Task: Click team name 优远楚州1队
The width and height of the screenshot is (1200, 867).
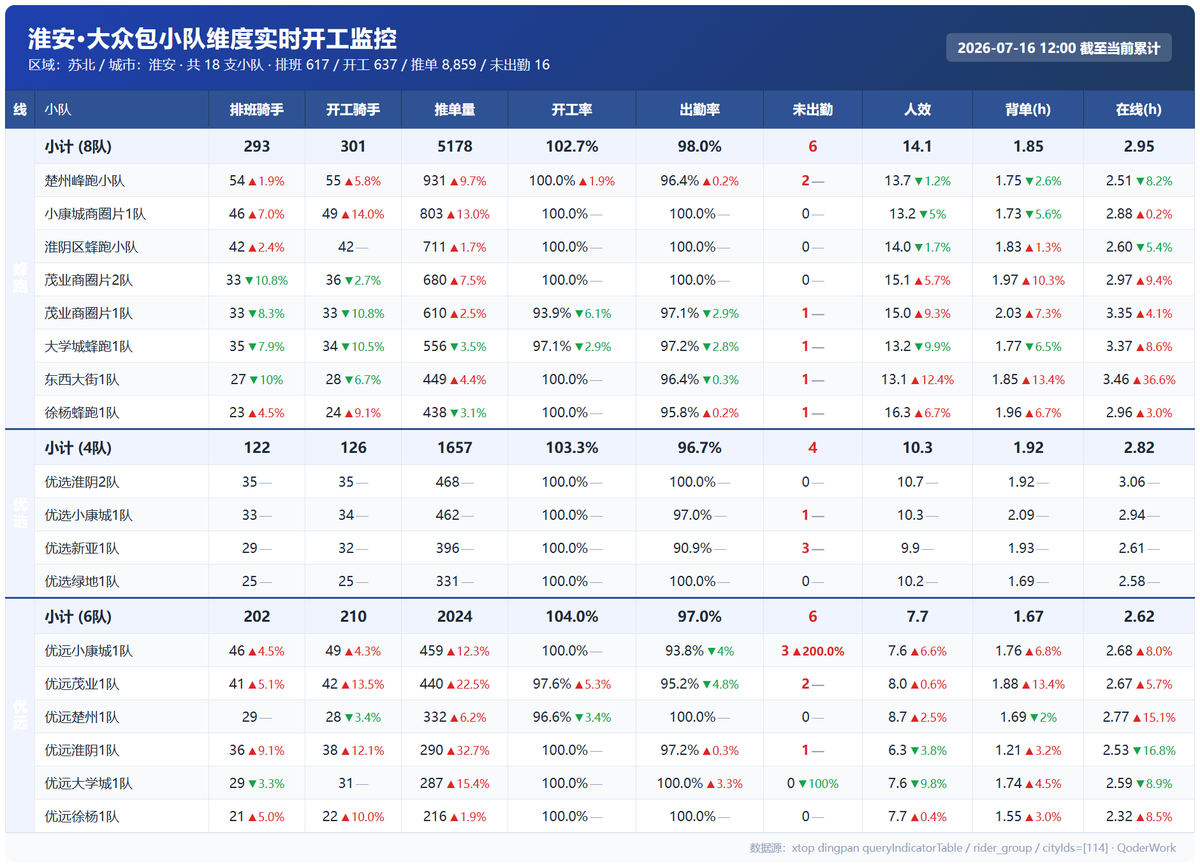Action: [x=81, y=717]
